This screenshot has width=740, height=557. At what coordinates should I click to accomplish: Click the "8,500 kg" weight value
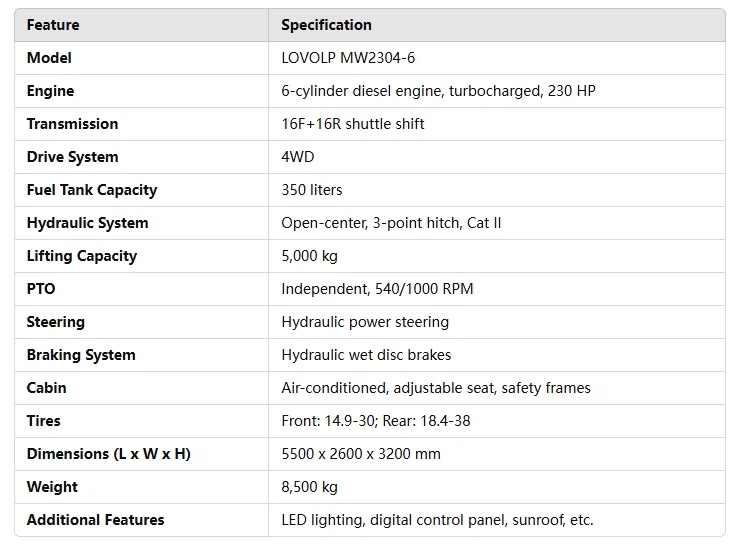coord(310,487)
